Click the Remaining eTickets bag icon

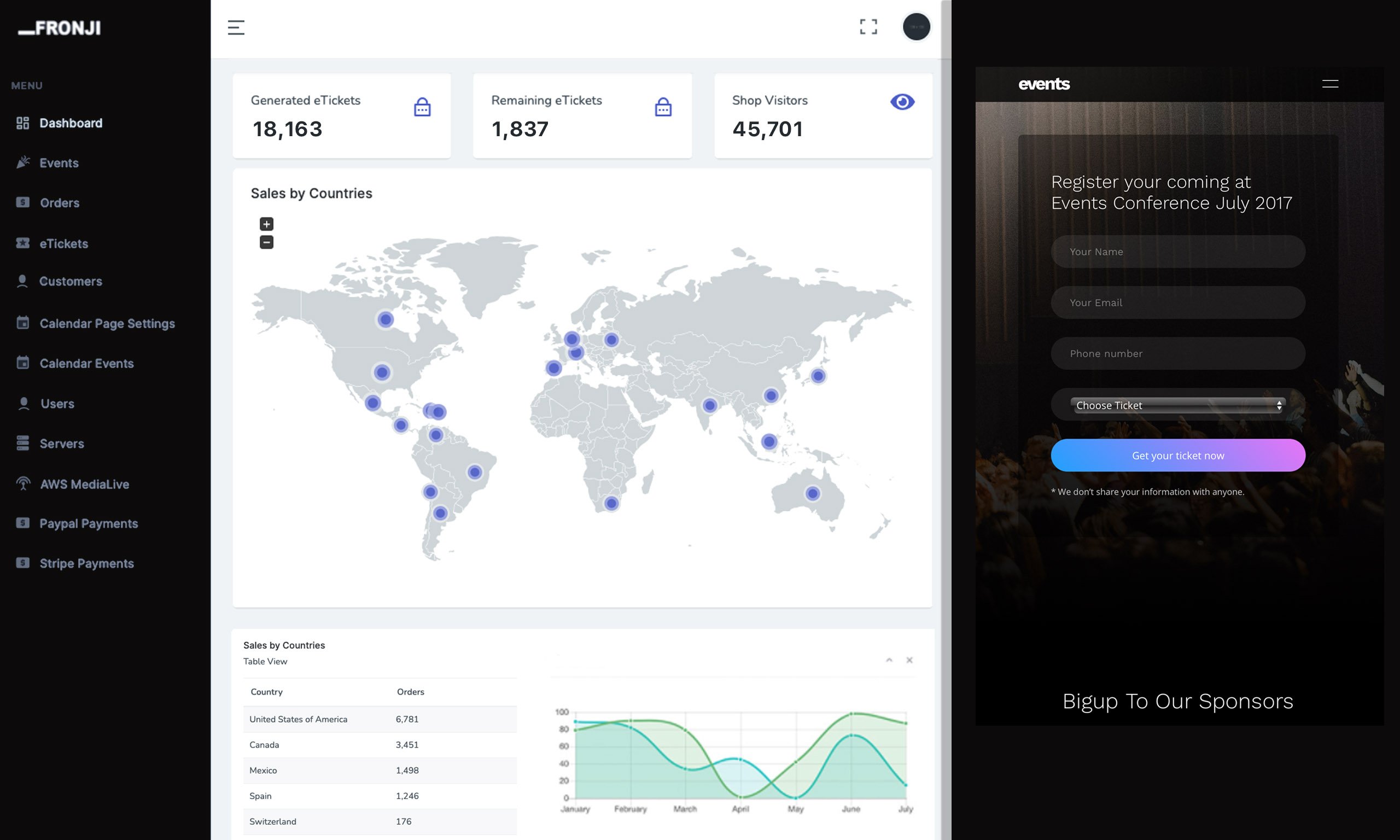pos(663,107)
